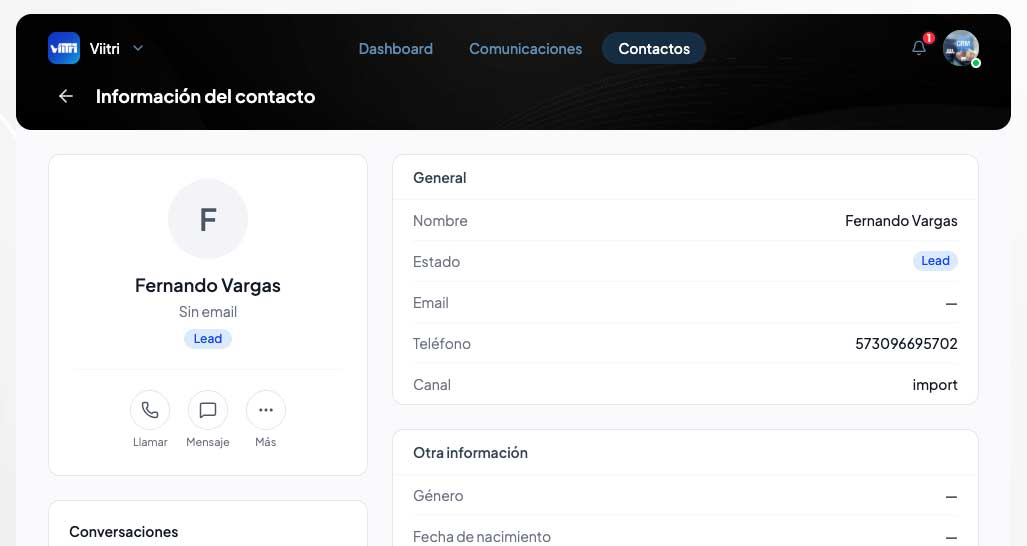Click the Llamar phone icon

pyautogui.click(x=150, y=410)
